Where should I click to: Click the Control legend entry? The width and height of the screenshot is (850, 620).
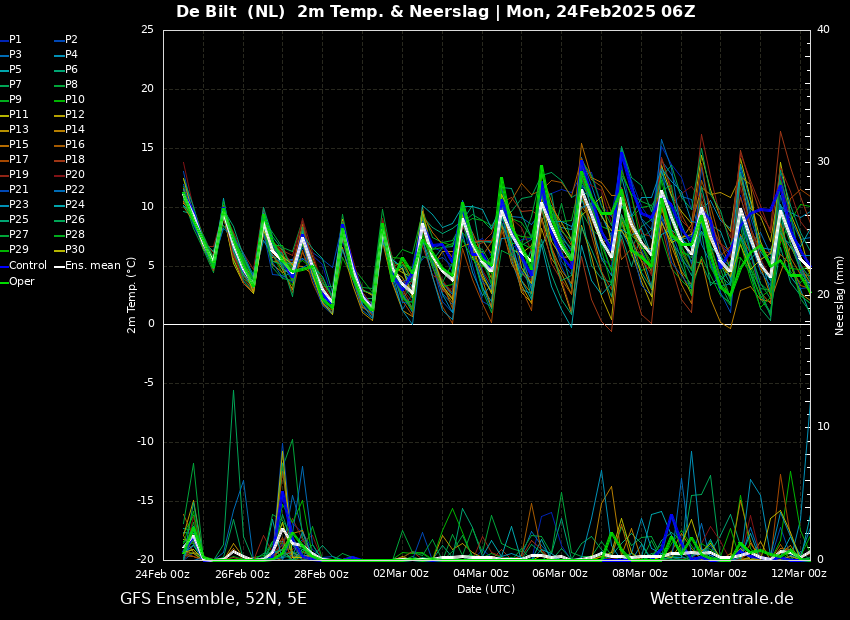pos(23,266)
